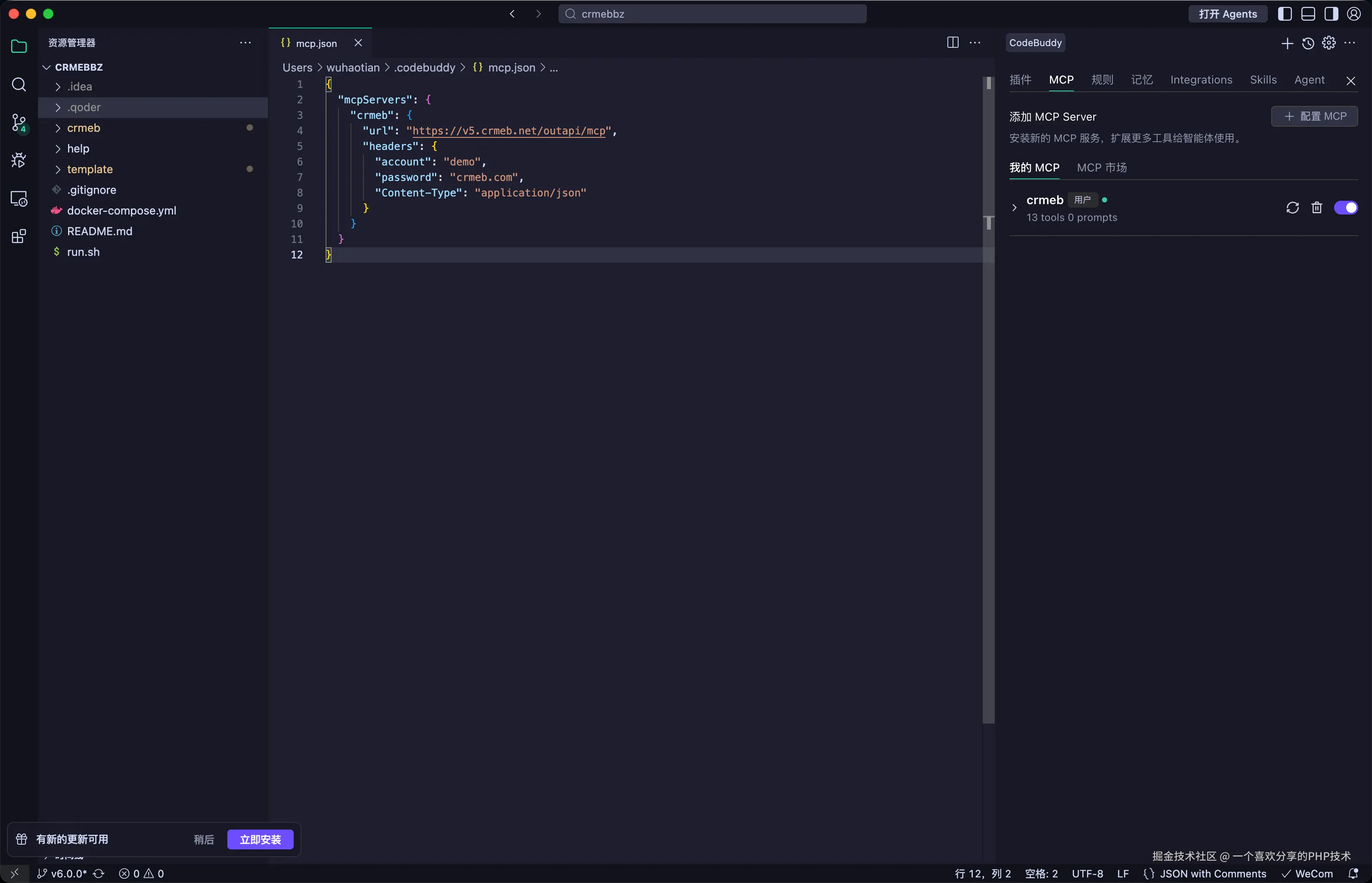Open Source Control view icon
Viewport: 1372px width, 883px height.
[x=19, y=123]
